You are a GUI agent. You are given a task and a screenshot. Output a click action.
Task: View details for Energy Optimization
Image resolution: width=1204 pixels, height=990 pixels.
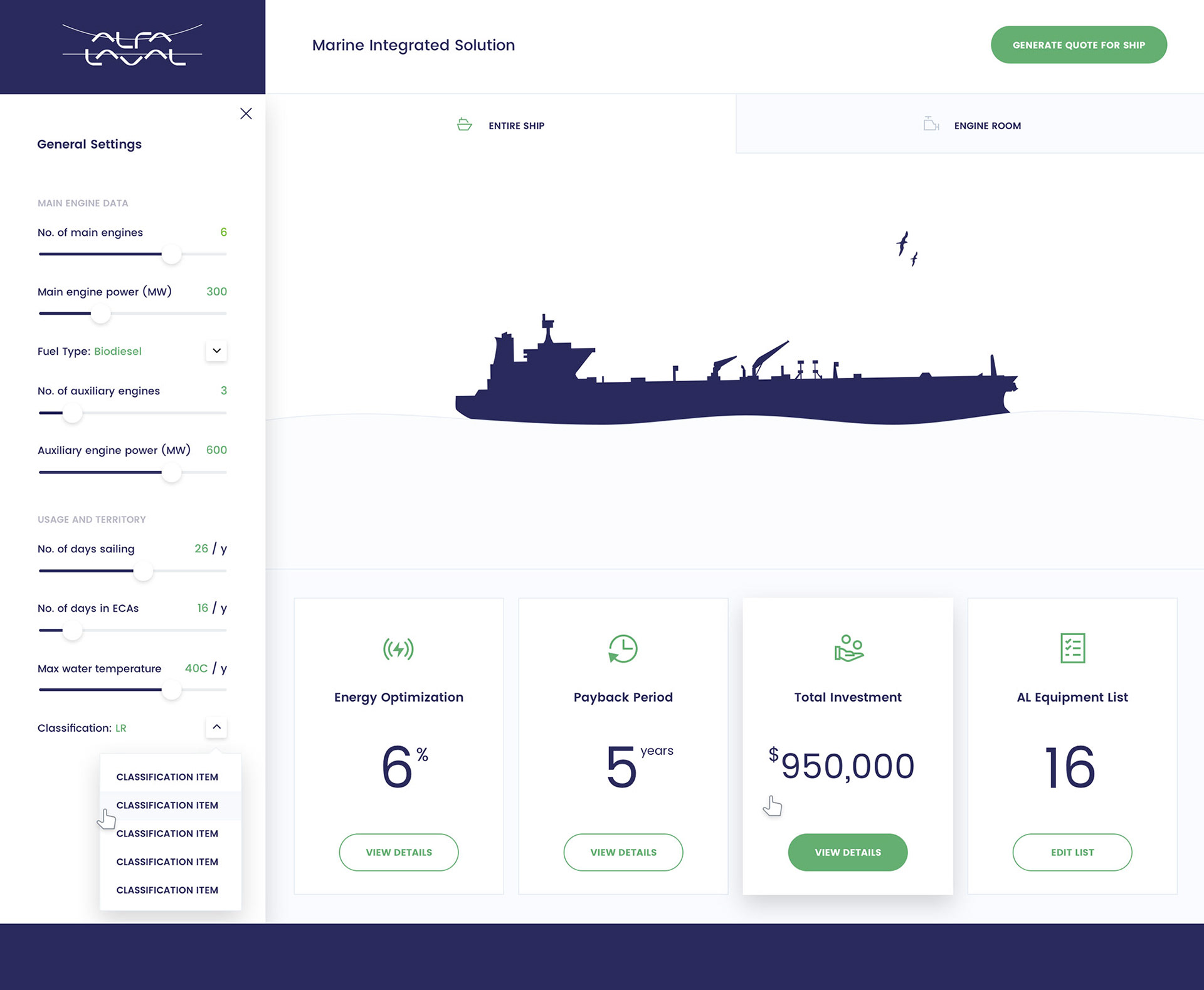(x=399, y=852)
